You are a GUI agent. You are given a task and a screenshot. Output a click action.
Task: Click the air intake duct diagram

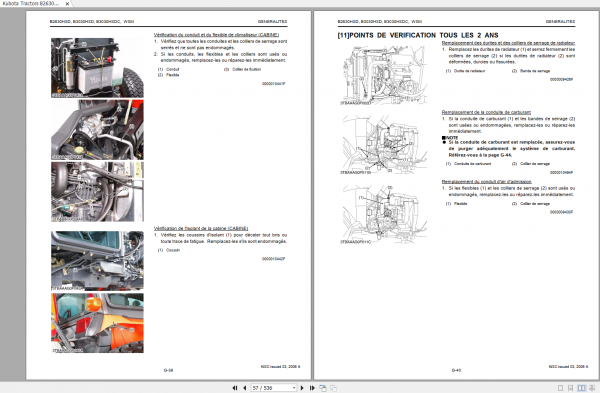coord(383,214)
